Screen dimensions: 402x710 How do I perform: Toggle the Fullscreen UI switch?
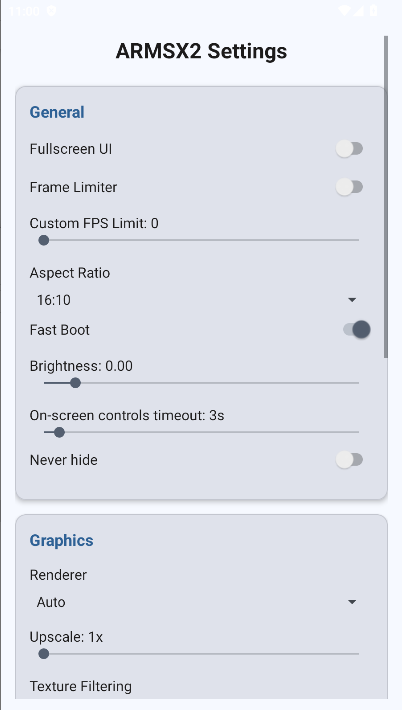point(349,149)
